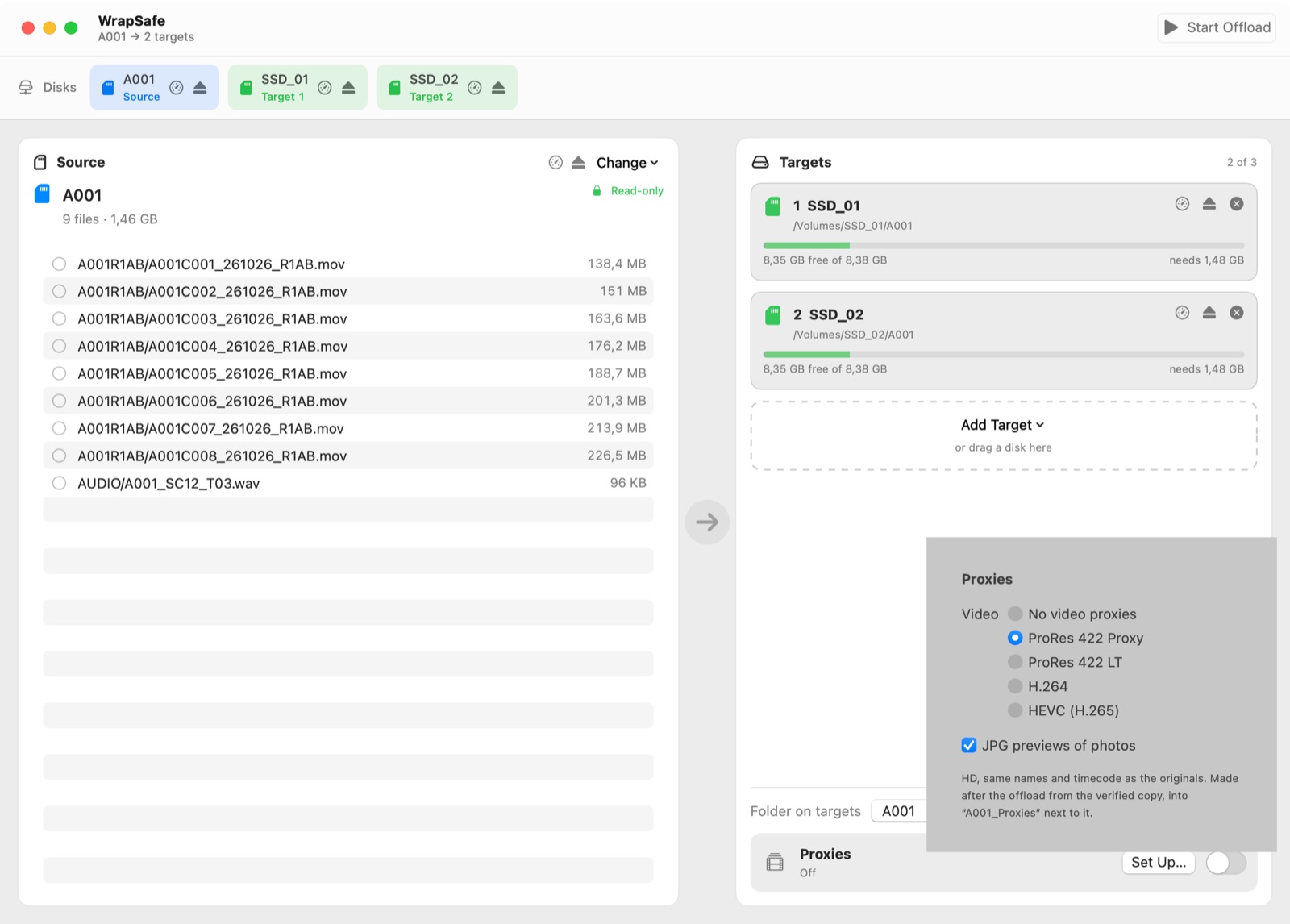
Task: Select AUDIO/A001_SC12_T03.wav file row
Action: pos(348,483)
